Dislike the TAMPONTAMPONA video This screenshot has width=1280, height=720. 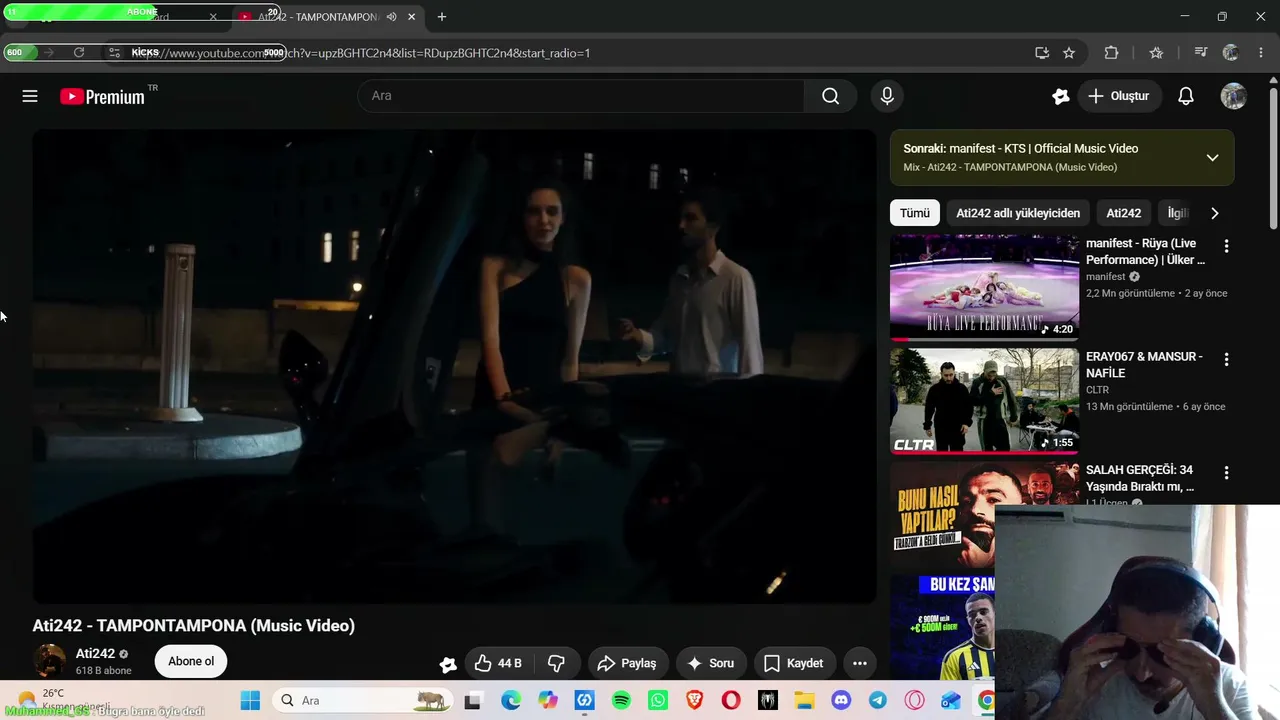[557, 663]
